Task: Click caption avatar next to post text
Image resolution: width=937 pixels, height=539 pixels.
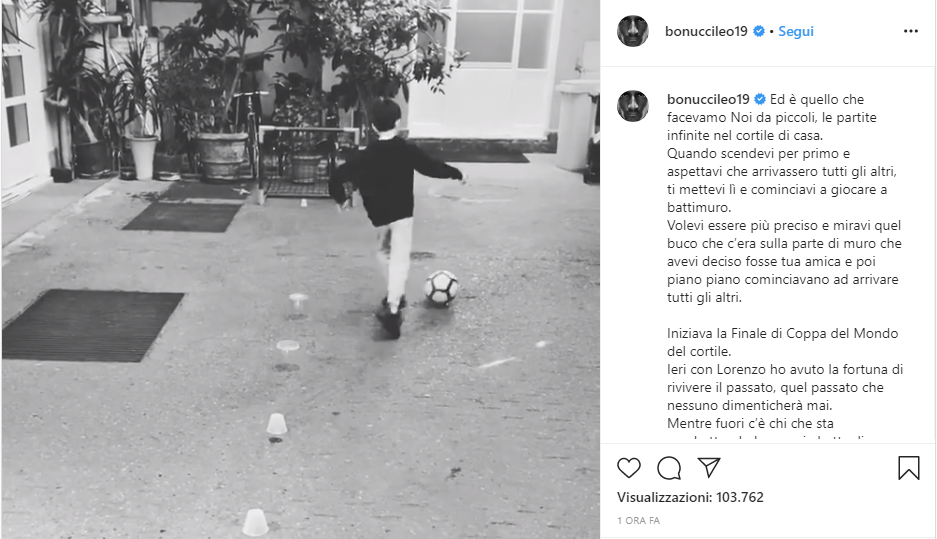Action: coord(633,106)
